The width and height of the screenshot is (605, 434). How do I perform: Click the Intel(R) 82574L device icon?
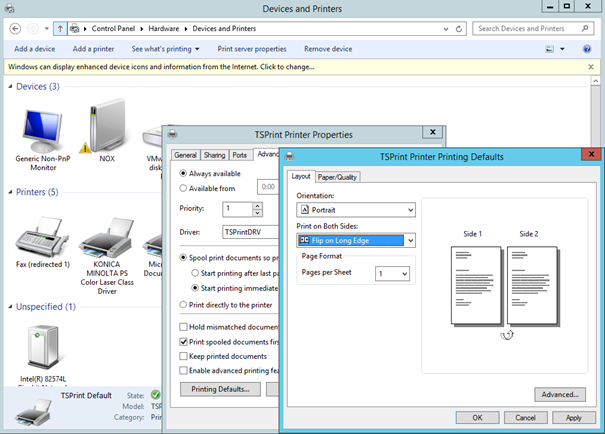41,348
